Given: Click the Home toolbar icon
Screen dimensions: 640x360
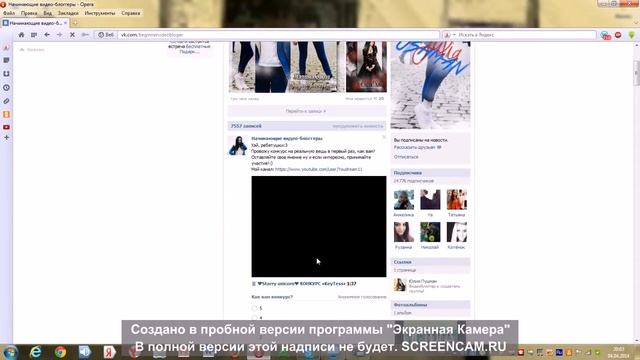Looking at the screenshot, I should coord(21,35).
